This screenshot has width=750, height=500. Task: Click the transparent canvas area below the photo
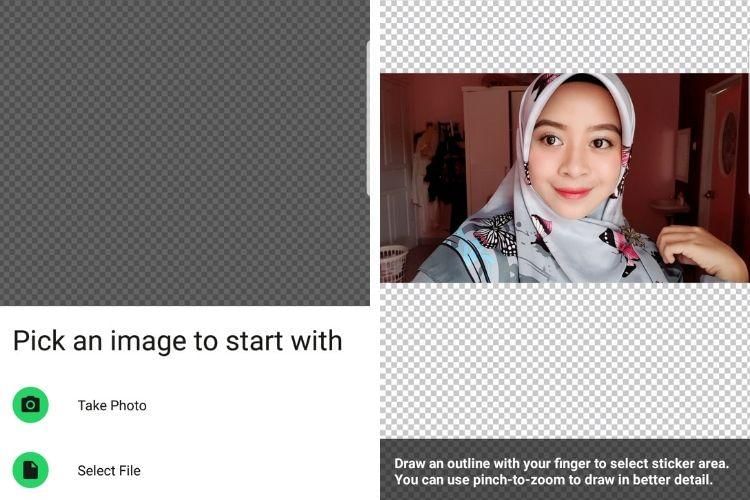564,360
